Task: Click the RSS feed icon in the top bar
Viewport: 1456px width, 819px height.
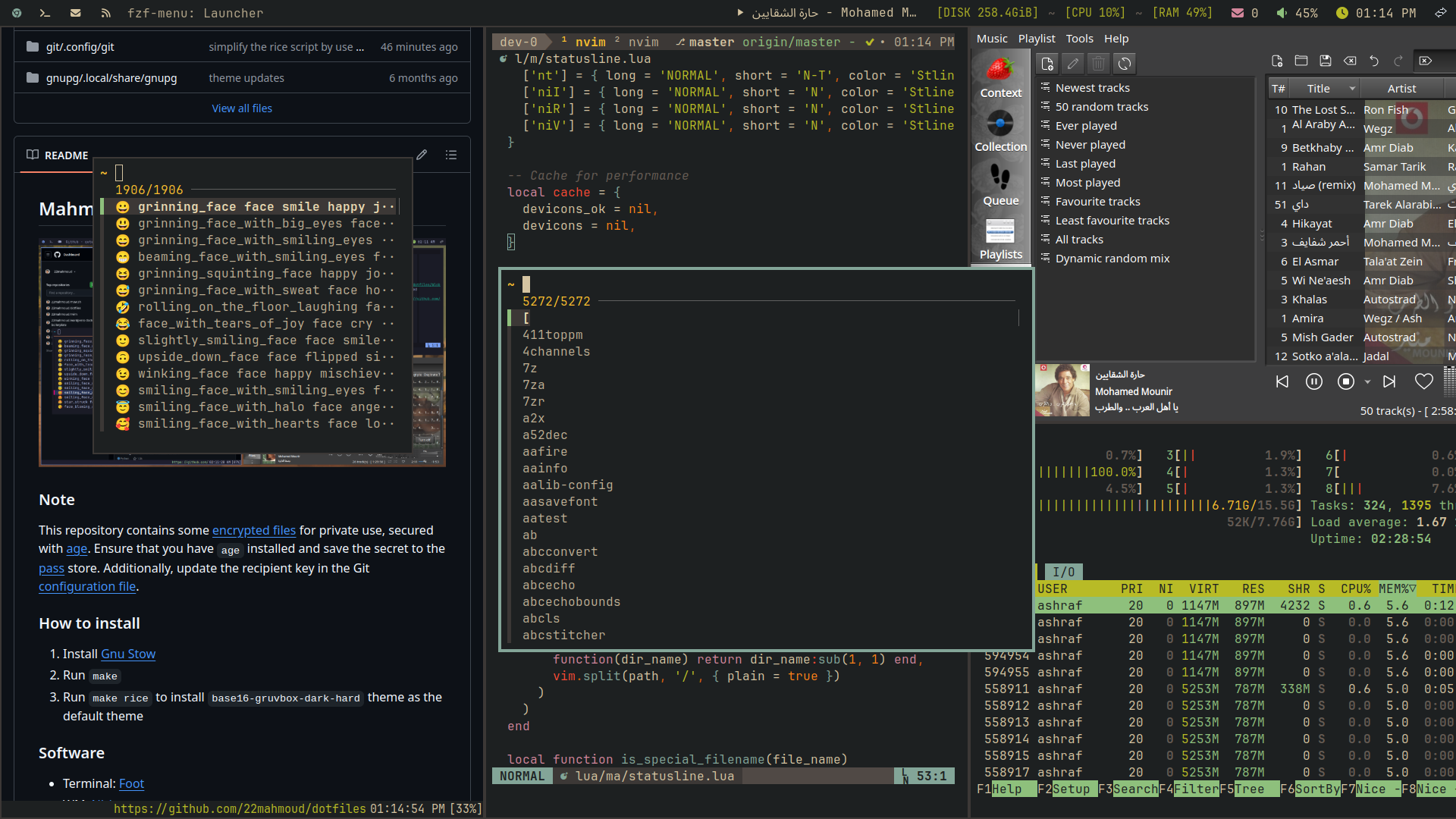Action: tap(105, 13)
